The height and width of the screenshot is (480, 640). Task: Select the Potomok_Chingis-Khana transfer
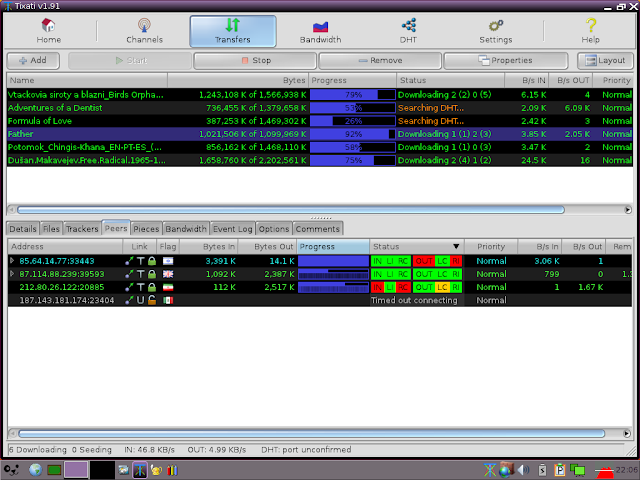pos(320,147)
